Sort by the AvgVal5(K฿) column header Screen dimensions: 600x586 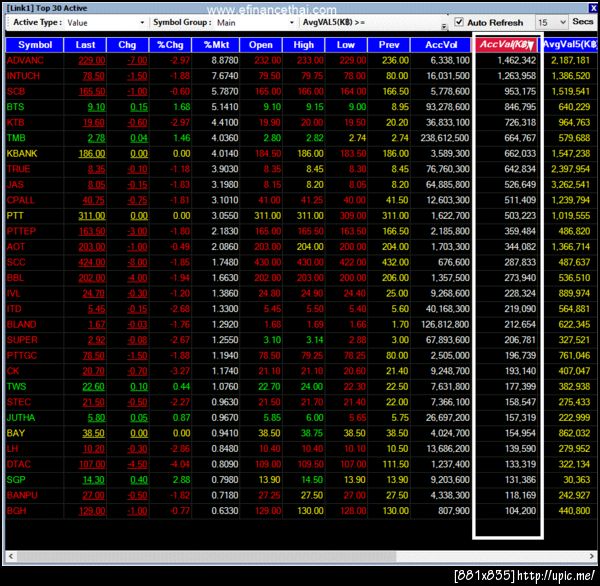(570, 45)
